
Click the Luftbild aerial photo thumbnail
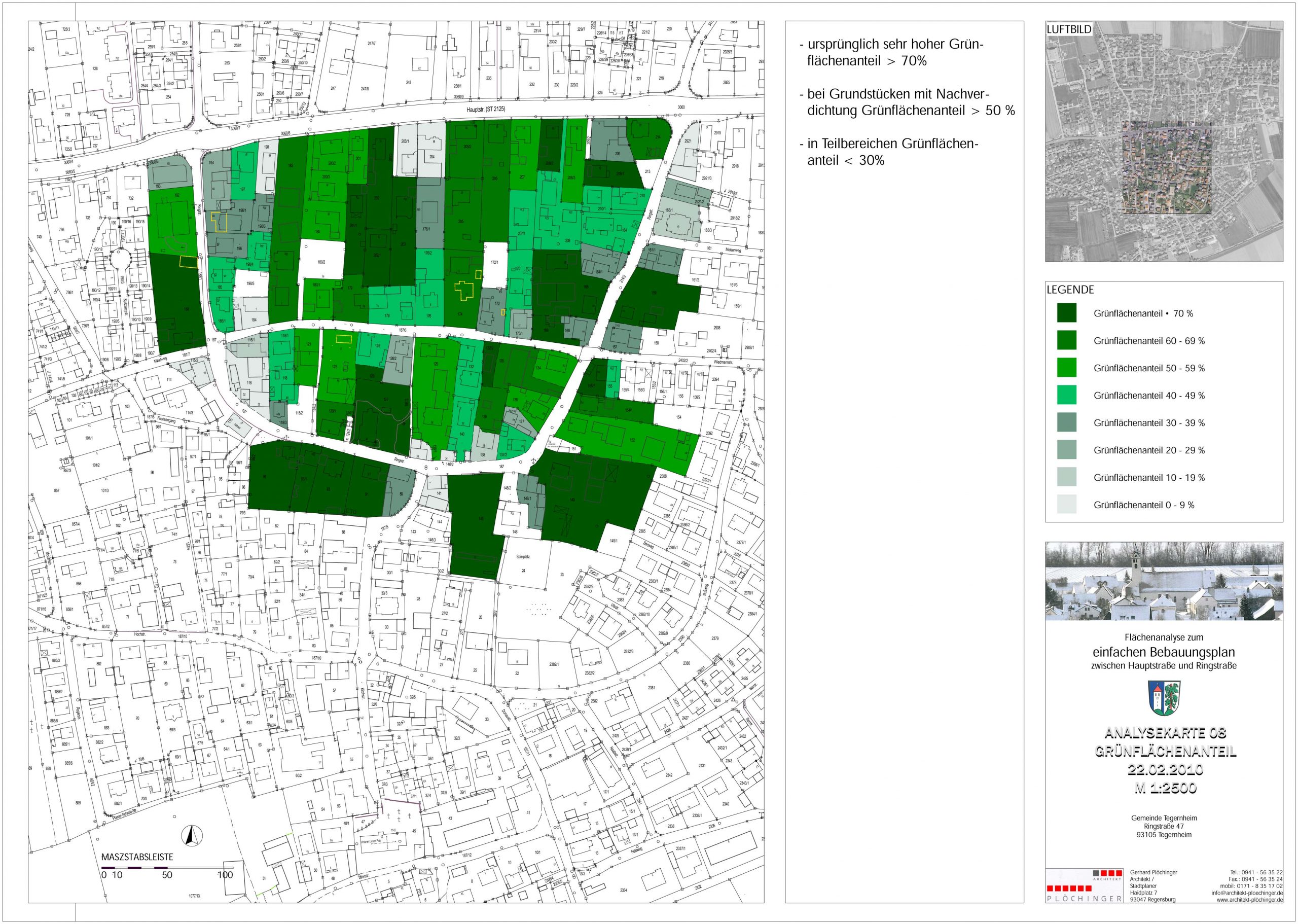[x=1164, y=142]
